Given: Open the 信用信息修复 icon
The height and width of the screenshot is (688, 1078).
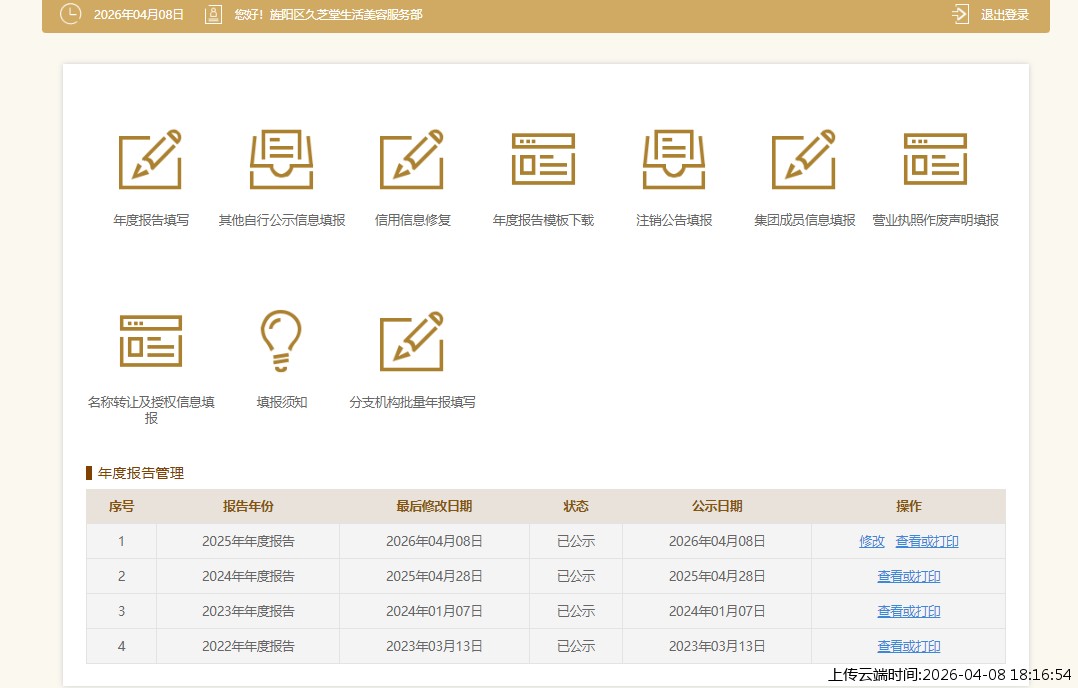Looking at the screenshot, I should [412, 159].
